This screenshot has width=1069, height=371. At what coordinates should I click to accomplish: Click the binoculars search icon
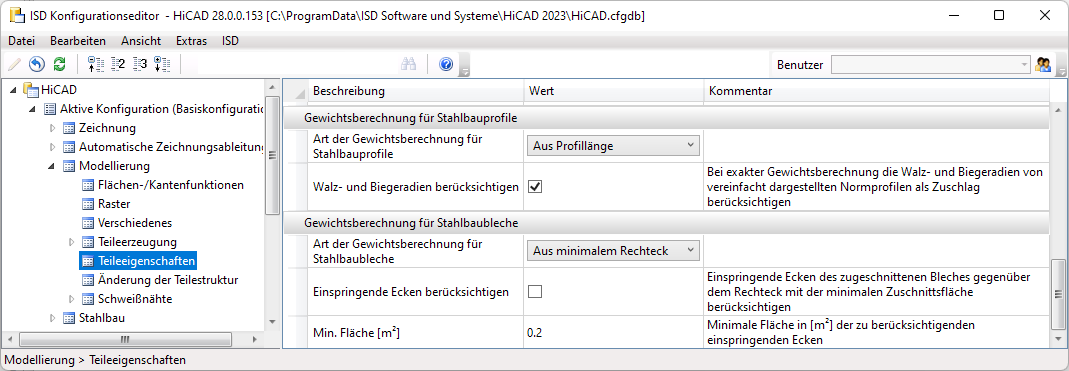coord(408,65)
